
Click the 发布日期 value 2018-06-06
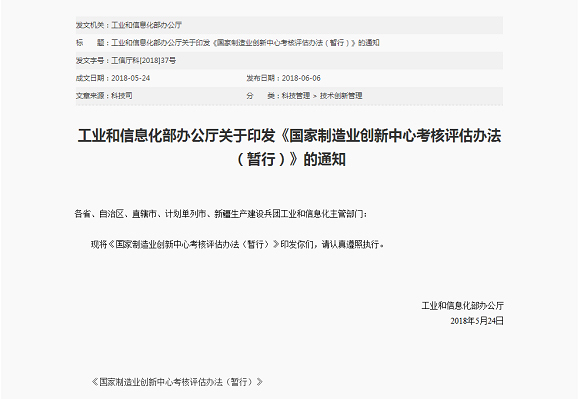[301, 78]
